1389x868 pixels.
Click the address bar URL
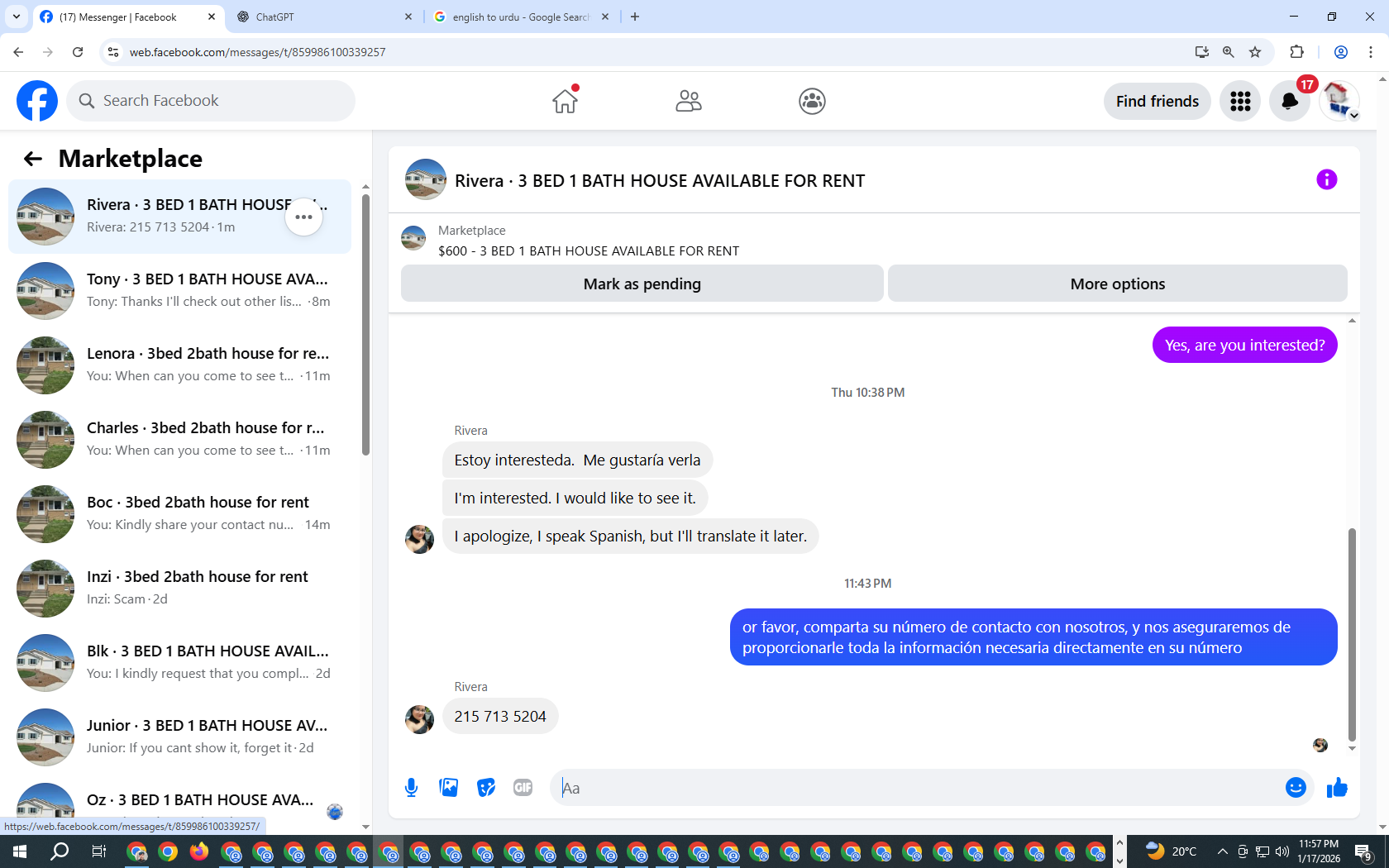click(257, 52)
